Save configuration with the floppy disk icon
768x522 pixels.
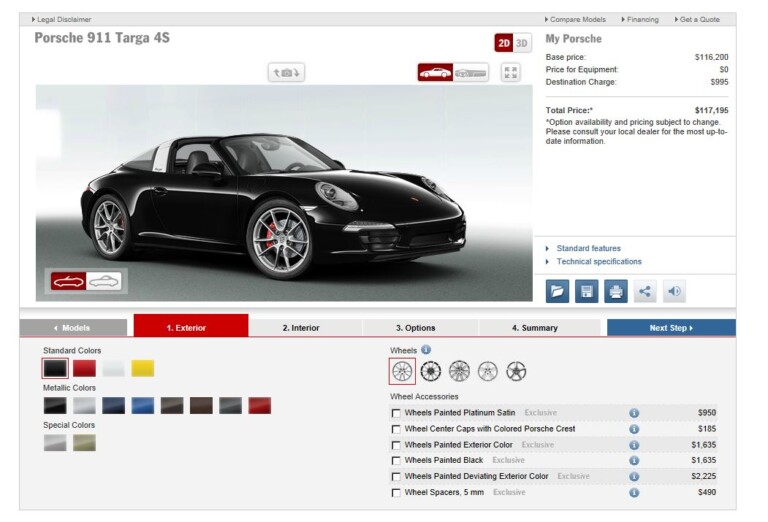586,292
